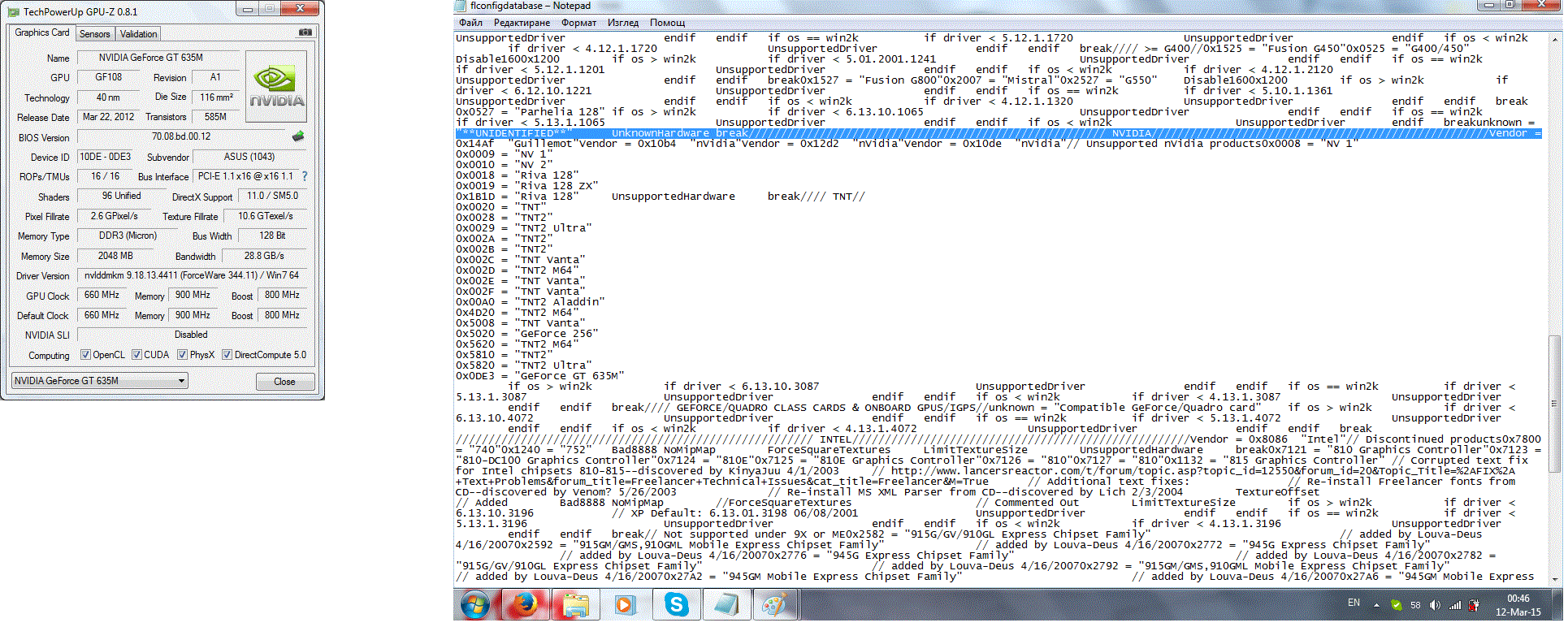Click the line 0x5020 = "GeForce 256"
The height and width of the screenshot is (627, 1568).
click(527, 334)
